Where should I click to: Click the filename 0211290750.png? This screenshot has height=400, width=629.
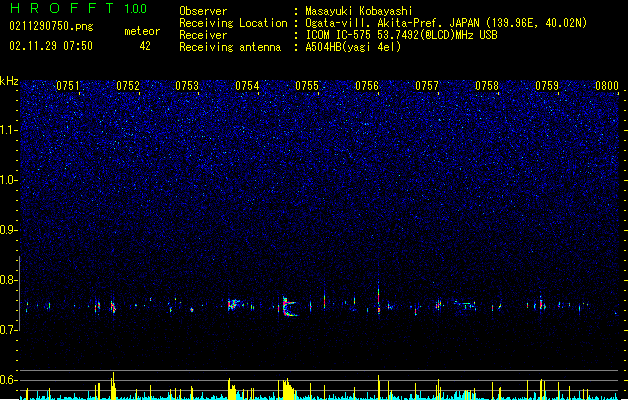coord(51,26)
